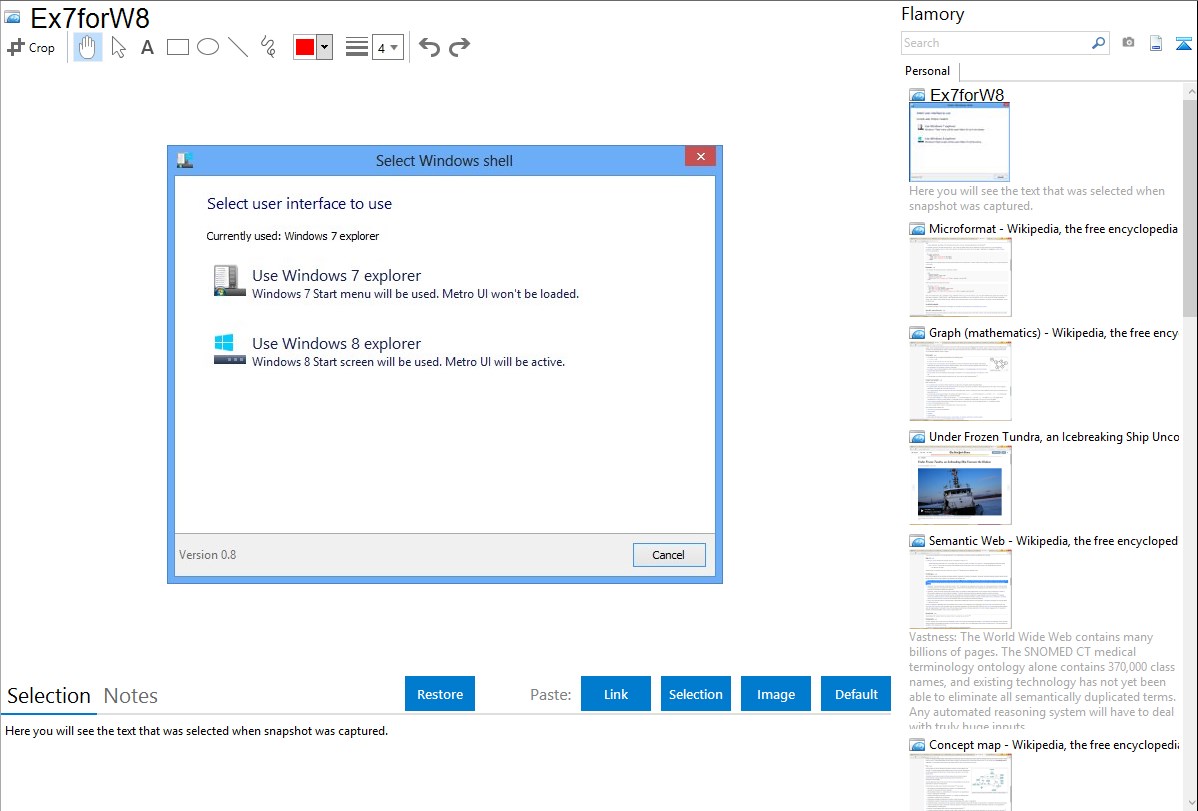
Task: Select the freehand squiggle tool
Action: tap(268, 47)
